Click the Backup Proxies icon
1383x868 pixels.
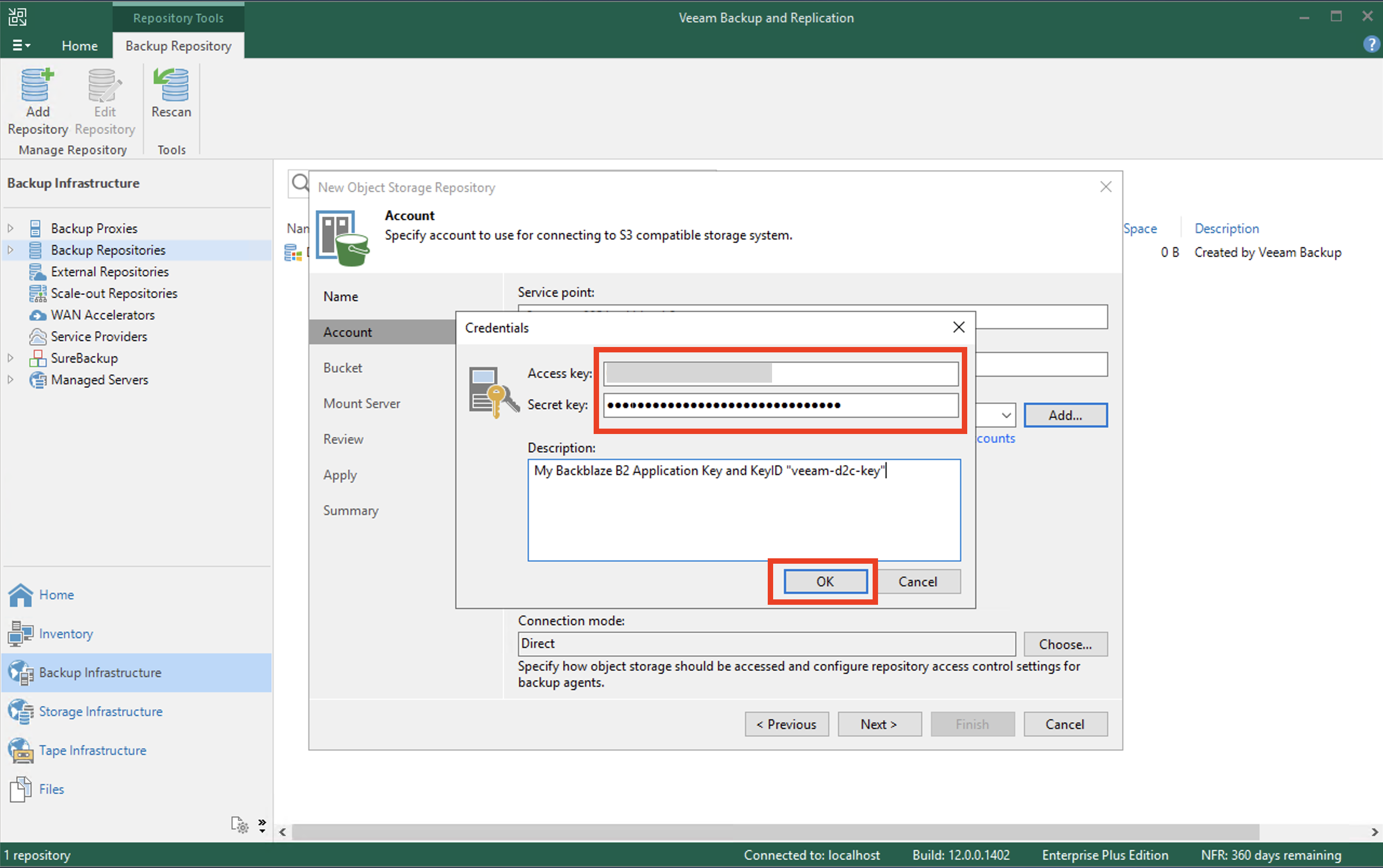(36, 229)
